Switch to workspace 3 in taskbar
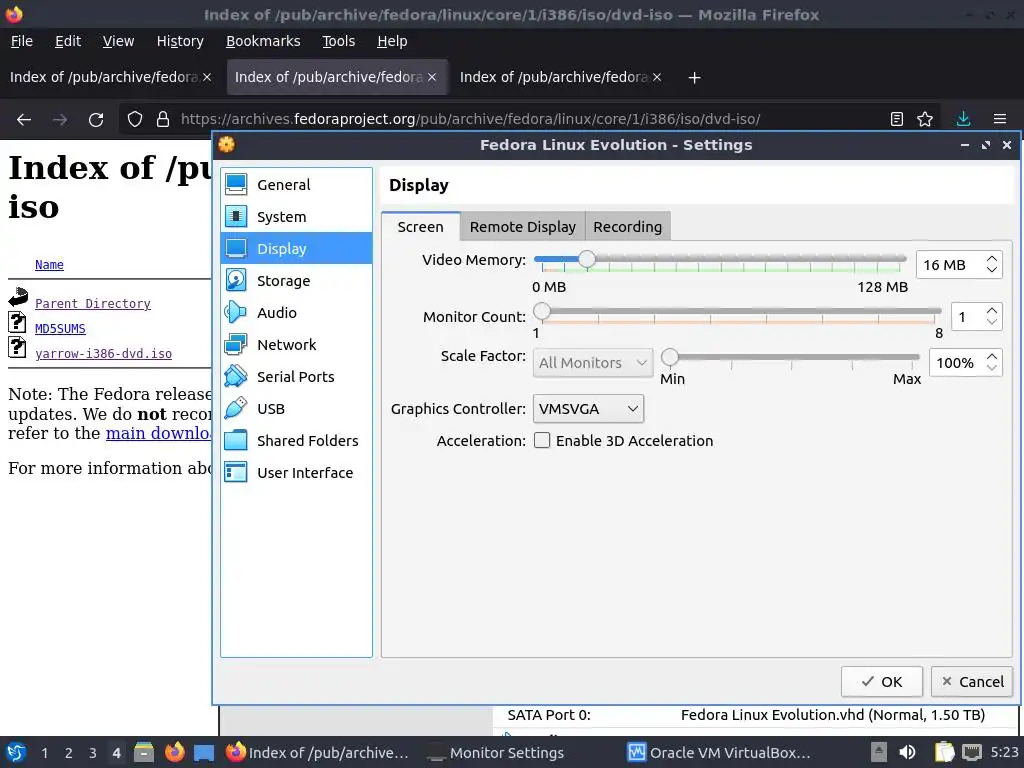Viewport: 1024px width, 768px height. 93,753
